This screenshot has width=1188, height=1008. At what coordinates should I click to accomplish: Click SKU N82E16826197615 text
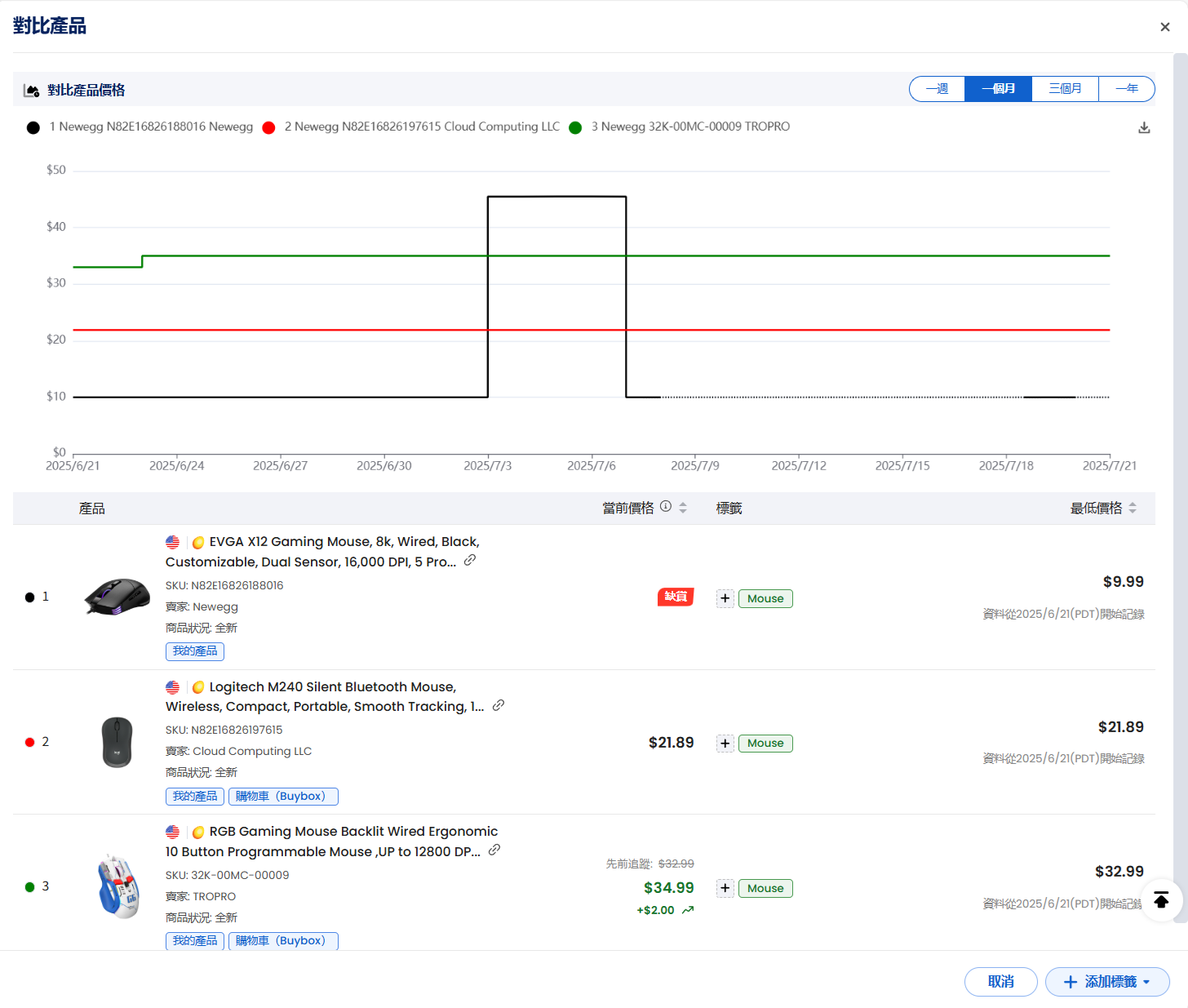tap(224, 730)
